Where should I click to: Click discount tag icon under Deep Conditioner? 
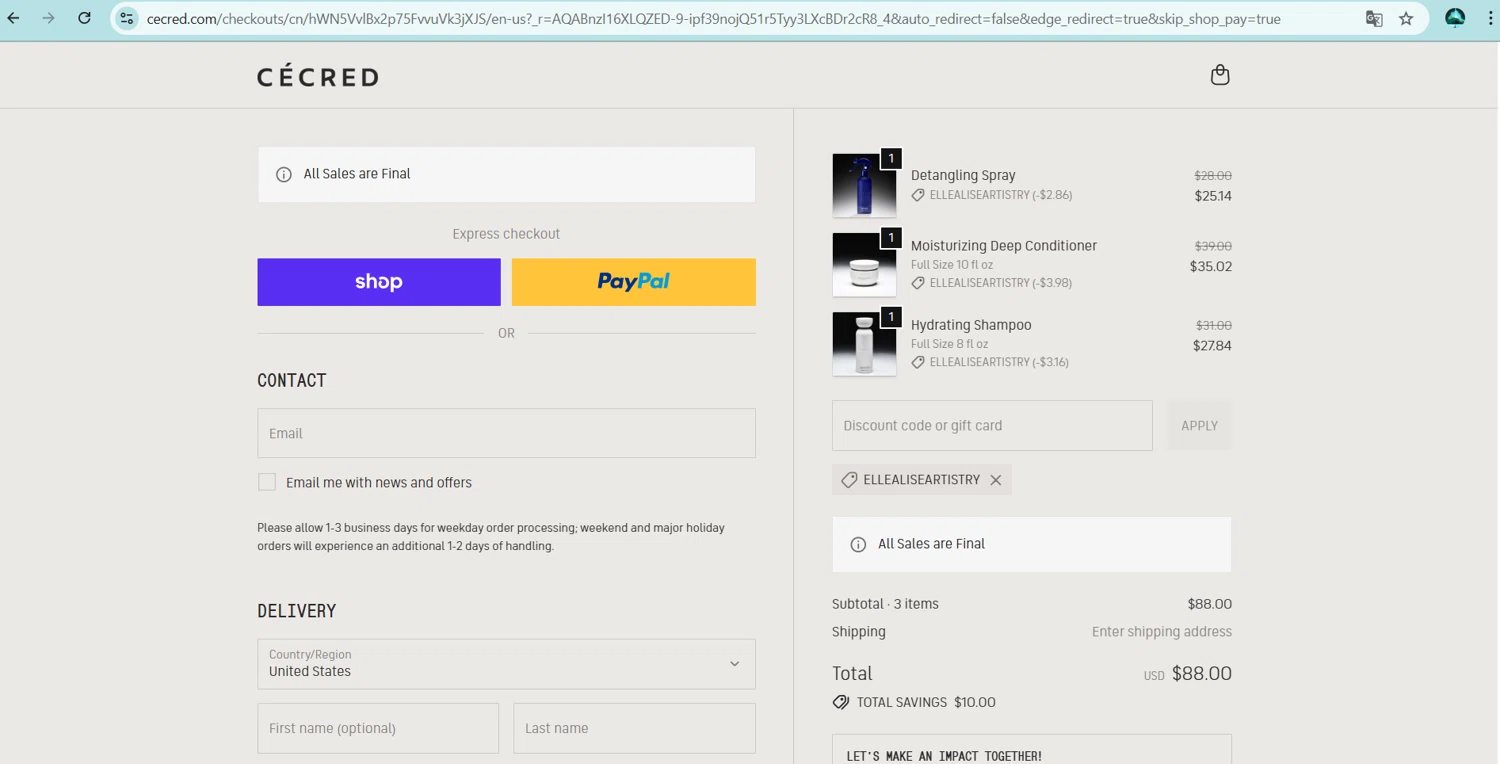coord(918,283)
